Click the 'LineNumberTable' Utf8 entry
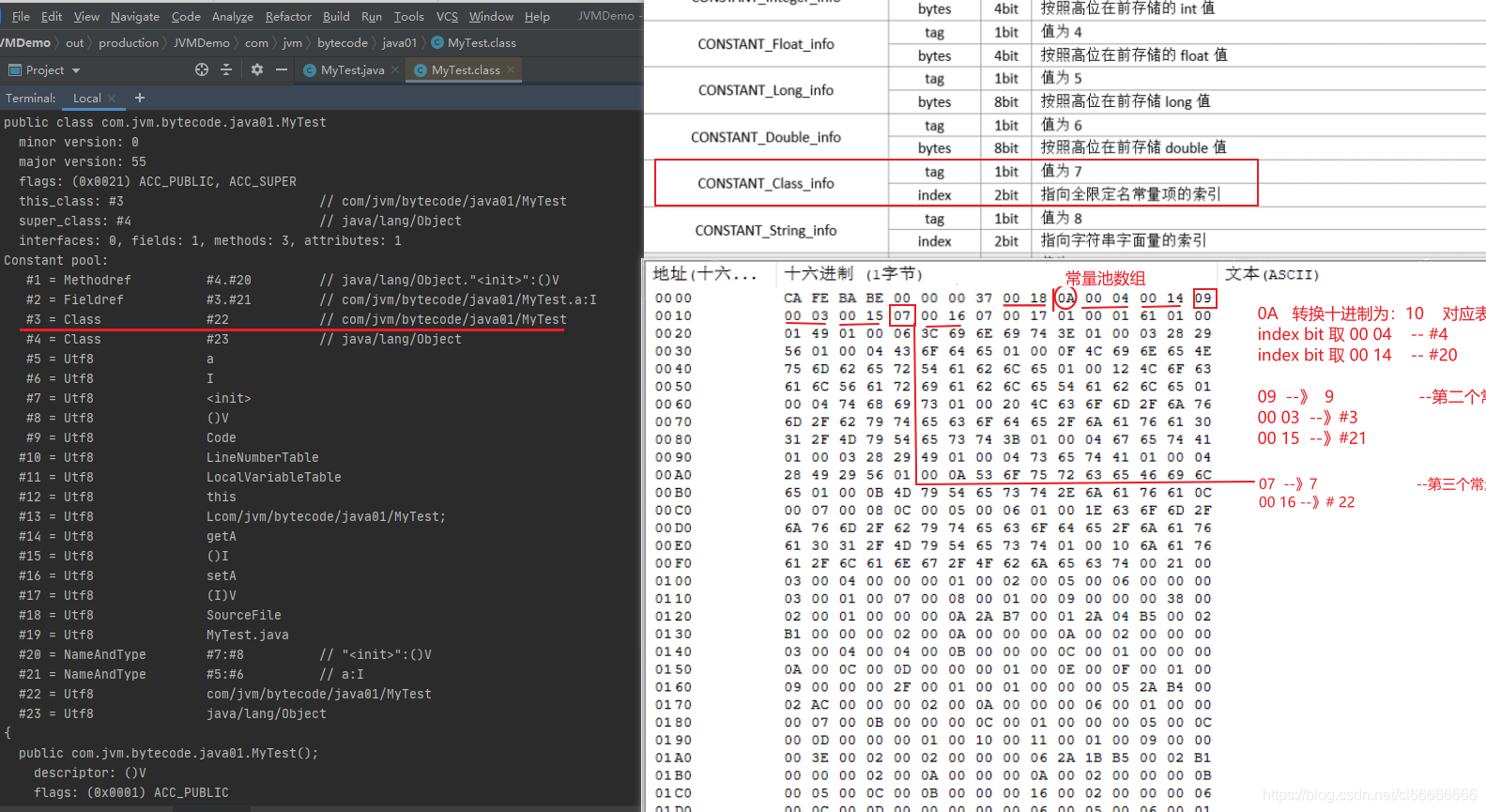Viewport: 1486px width, 812px height. (x=263, y=457)
